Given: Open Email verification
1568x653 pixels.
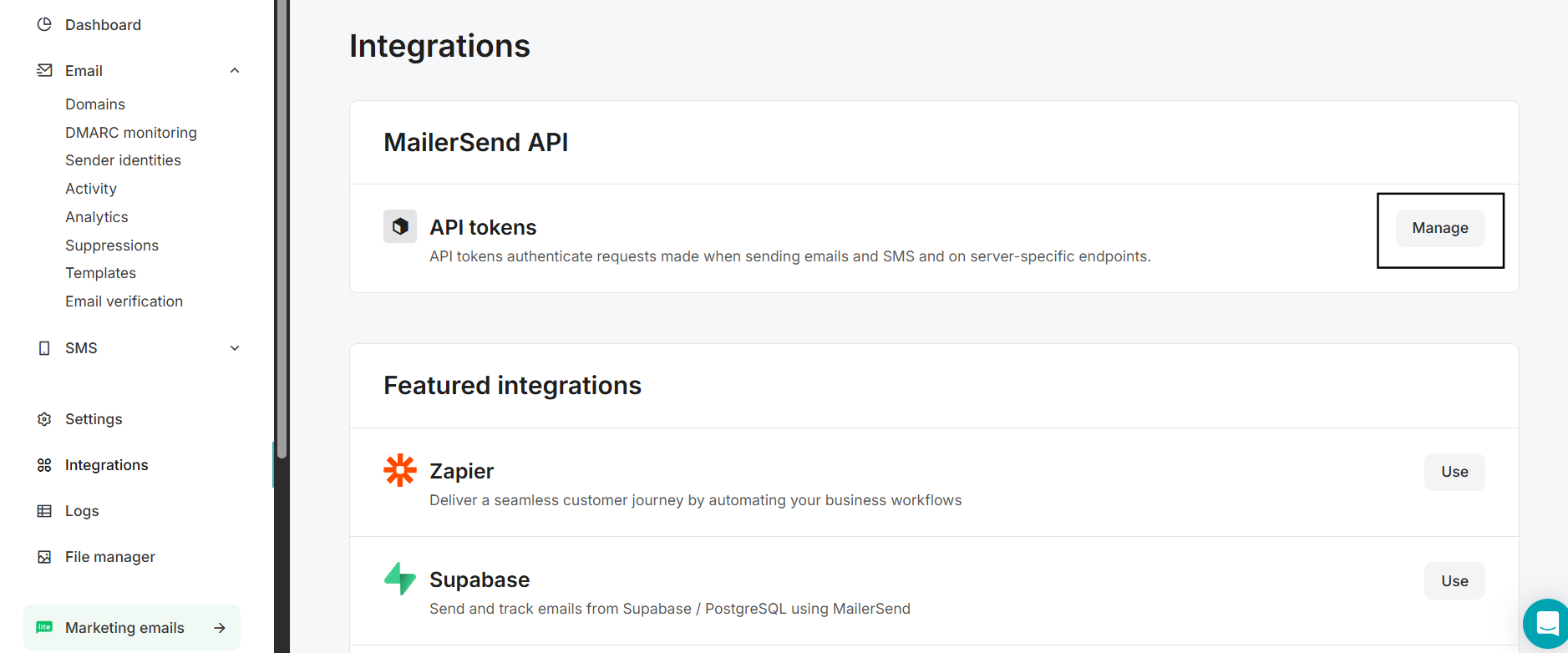Looking at the screenshot, I should point(124,301).
